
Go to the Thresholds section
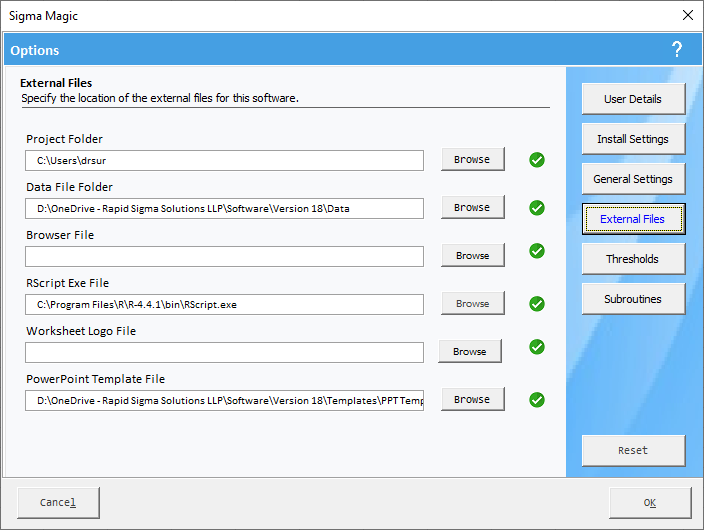click(x=632, y=259)
